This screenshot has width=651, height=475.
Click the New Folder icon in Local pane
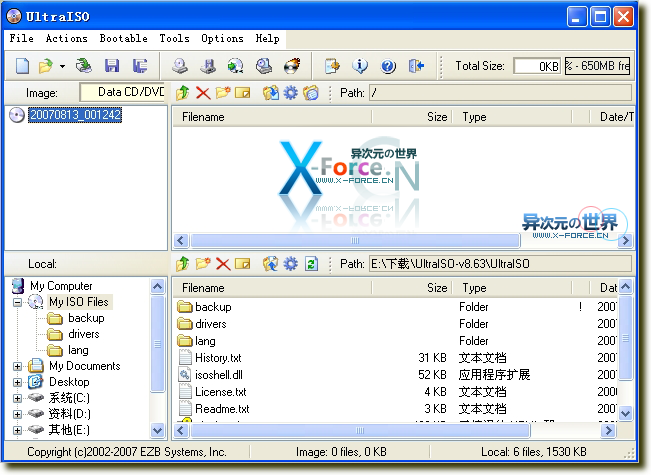click(x=203, y=263)
